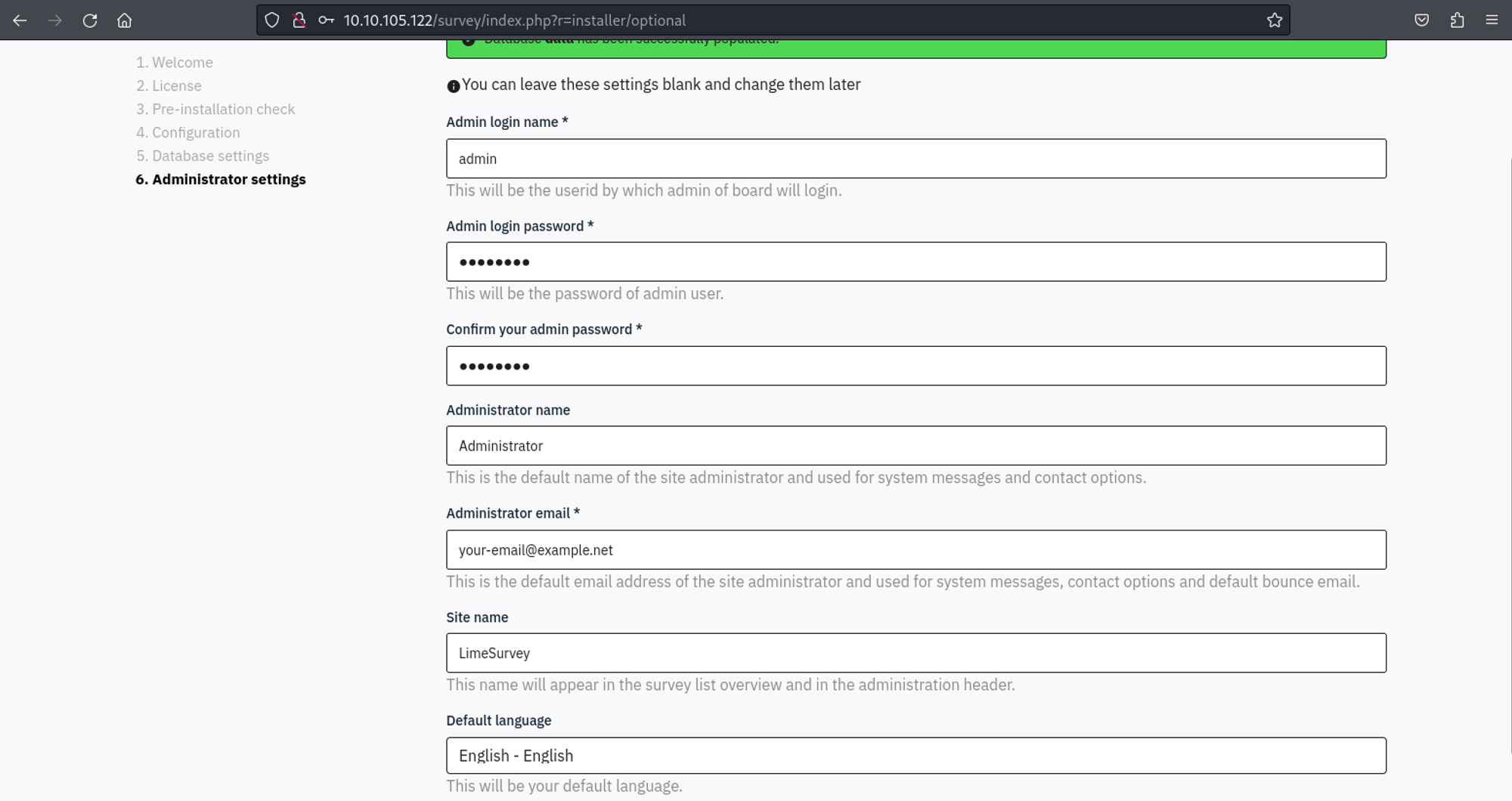
Task: Click the insecure connection padlock icon
Action: (x=299, y=20)
